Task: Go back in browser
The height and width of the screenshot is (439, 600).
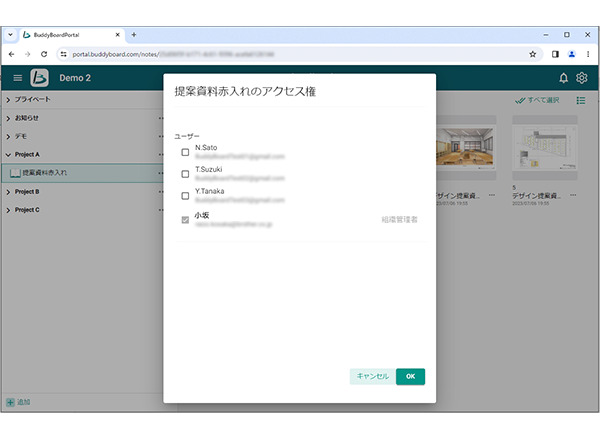Action: tap(11, 54)
